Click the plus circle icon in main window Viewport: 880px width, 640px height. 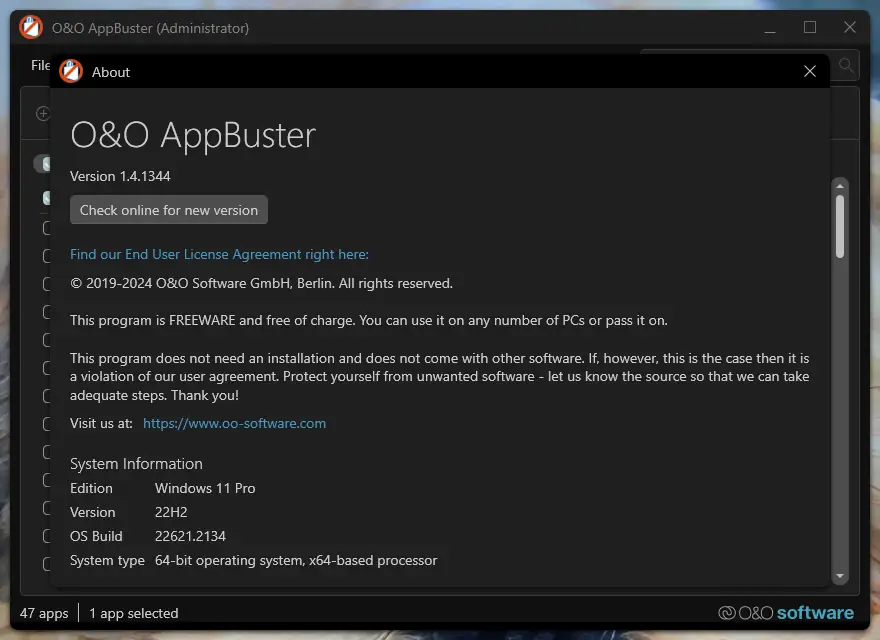click(x=43, y=113)
